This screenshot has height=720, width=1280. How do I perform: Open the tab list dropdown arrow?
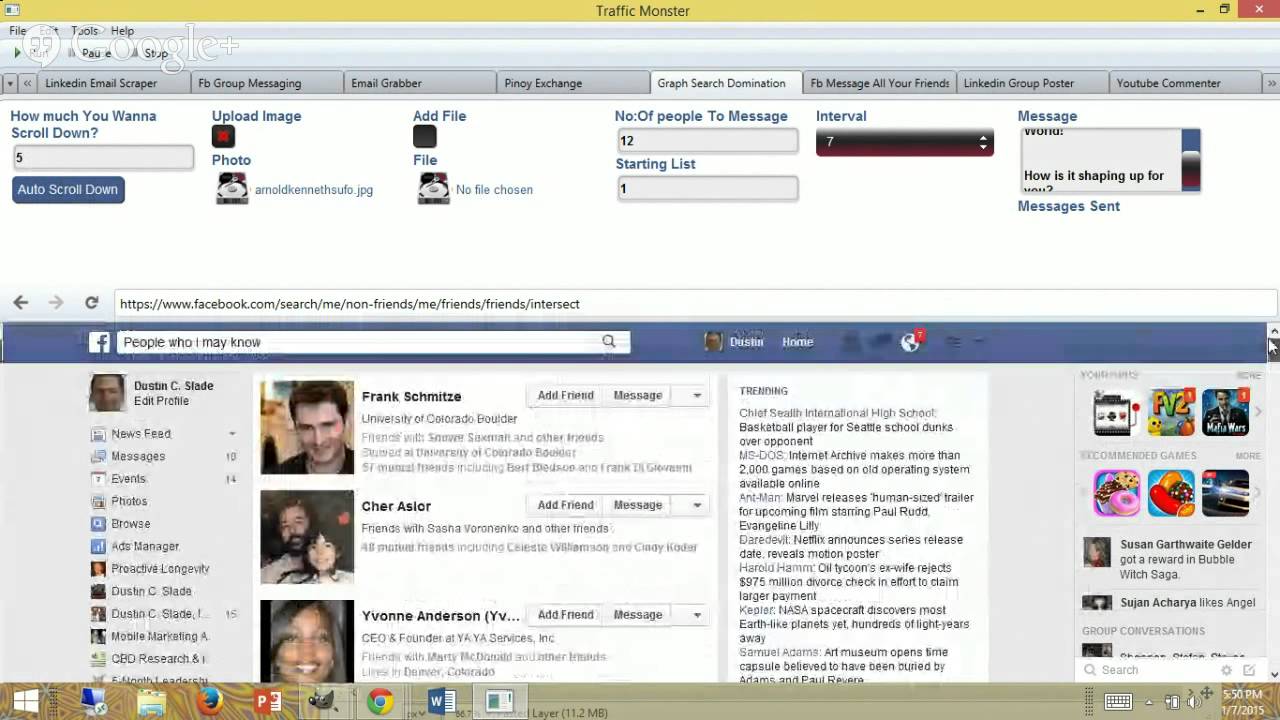(x=9, y=83)
